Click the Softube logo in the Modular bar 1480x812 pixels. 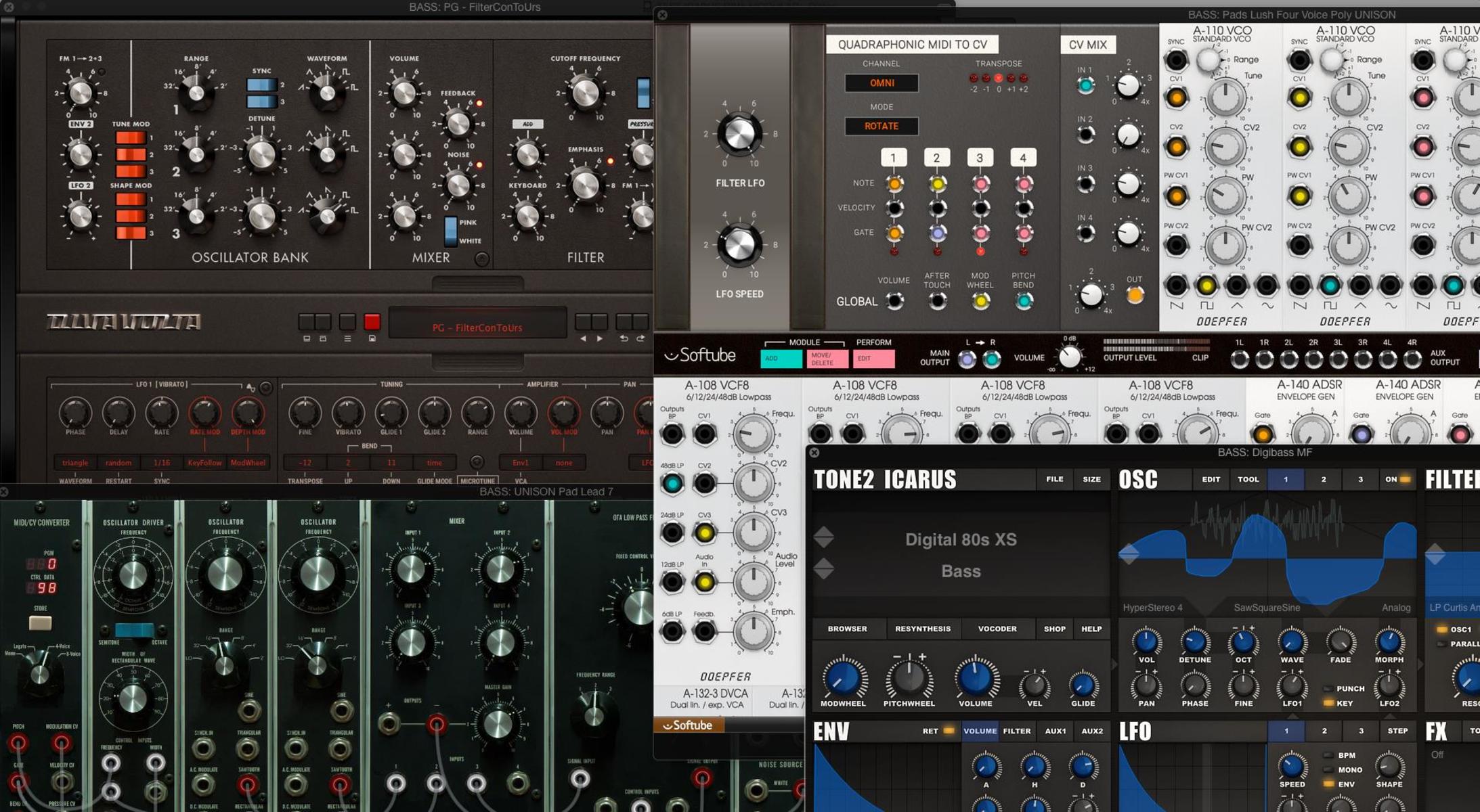(x=699, y=355)
